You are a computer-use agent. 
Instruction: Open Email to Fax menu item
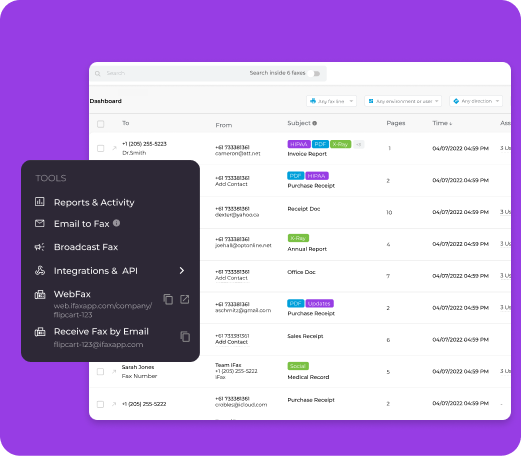click(82, 224)
